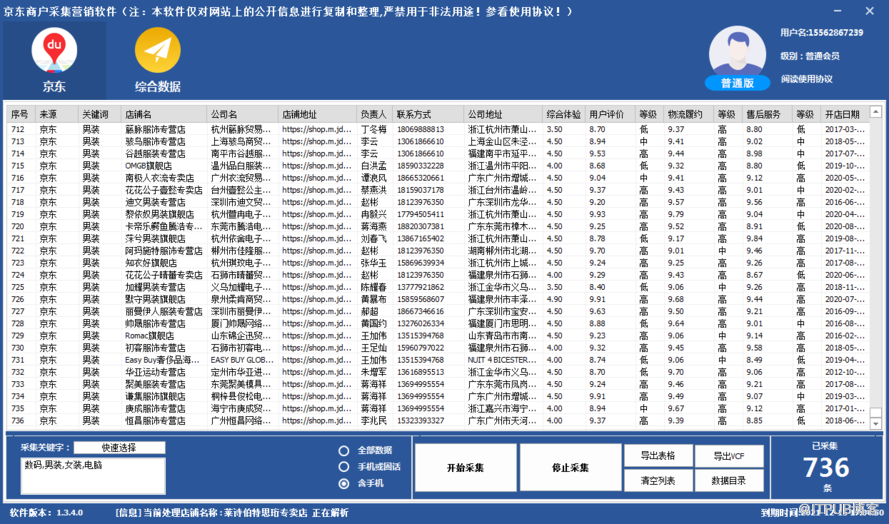The image size is (889, 524).
Task: Click the table scrollbar down arrow
Action: tap(875, 423)
